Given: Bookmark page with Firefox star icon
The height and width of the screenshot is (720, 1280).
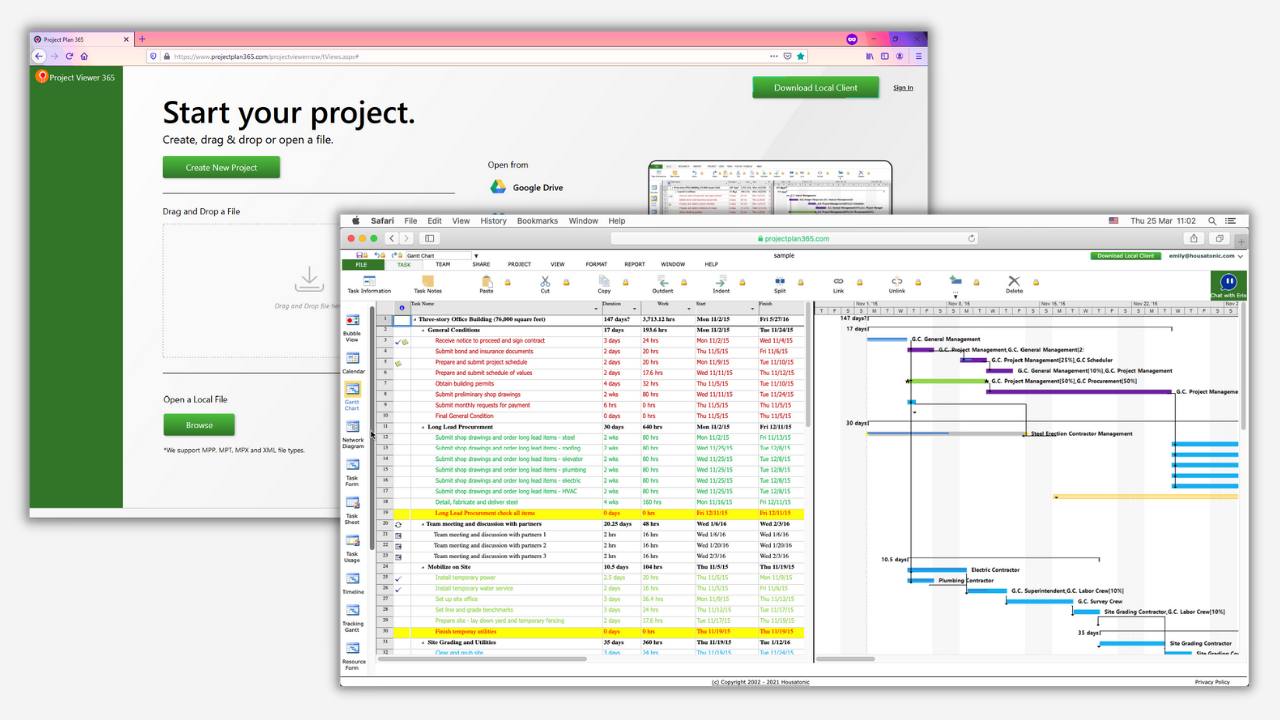Looking at the screenshot, I should pyautogui.click(x=801, y=56).
